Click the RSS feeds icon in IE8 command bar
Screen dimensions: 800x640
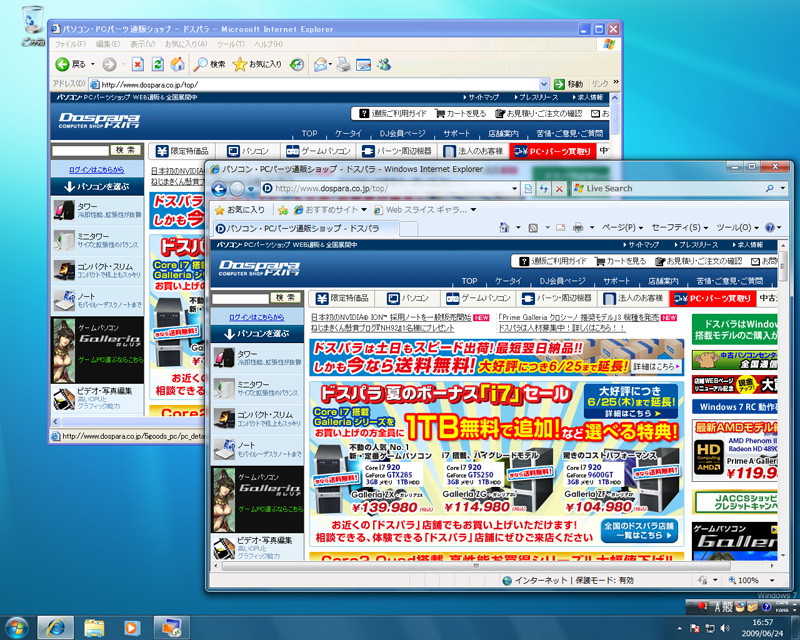533,229
